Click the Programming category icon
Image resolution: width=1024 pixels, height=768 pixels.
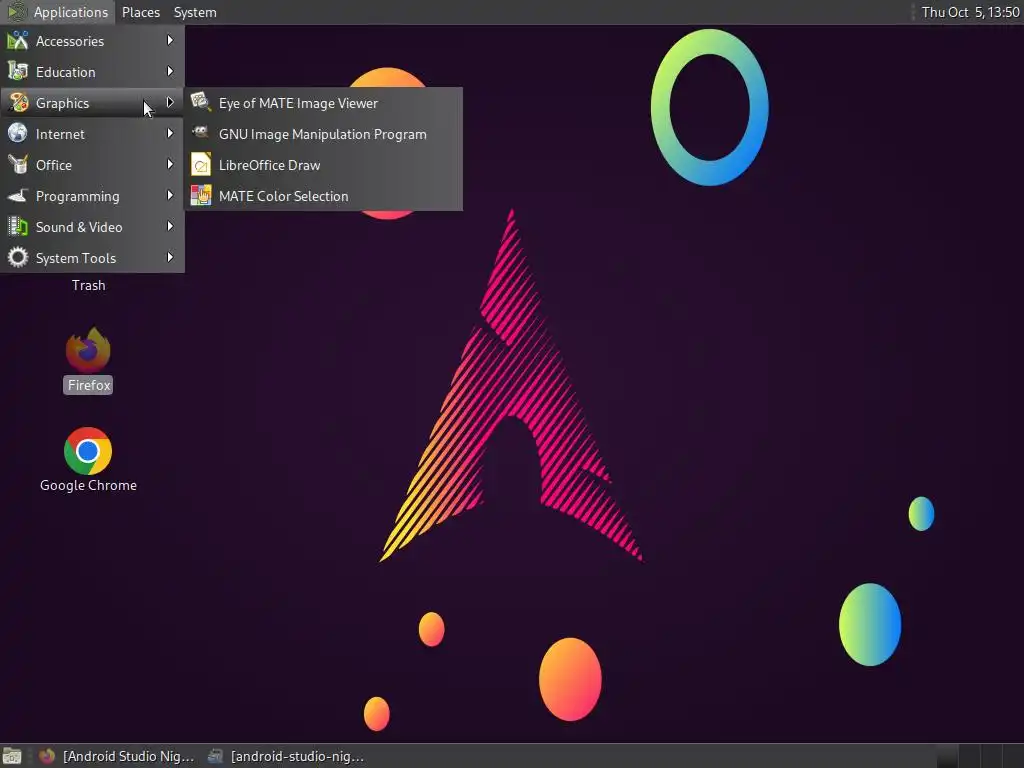coord(18,195)
